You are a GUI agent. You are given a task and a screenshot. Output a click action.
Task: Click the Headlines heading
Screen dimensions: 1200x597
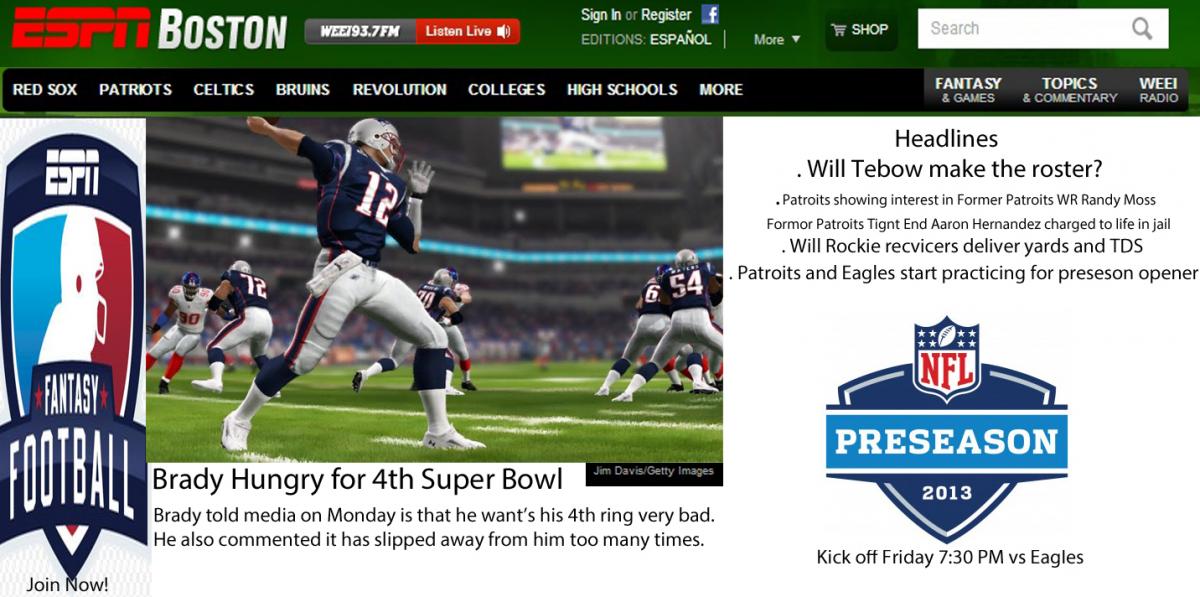click(946, 139)
